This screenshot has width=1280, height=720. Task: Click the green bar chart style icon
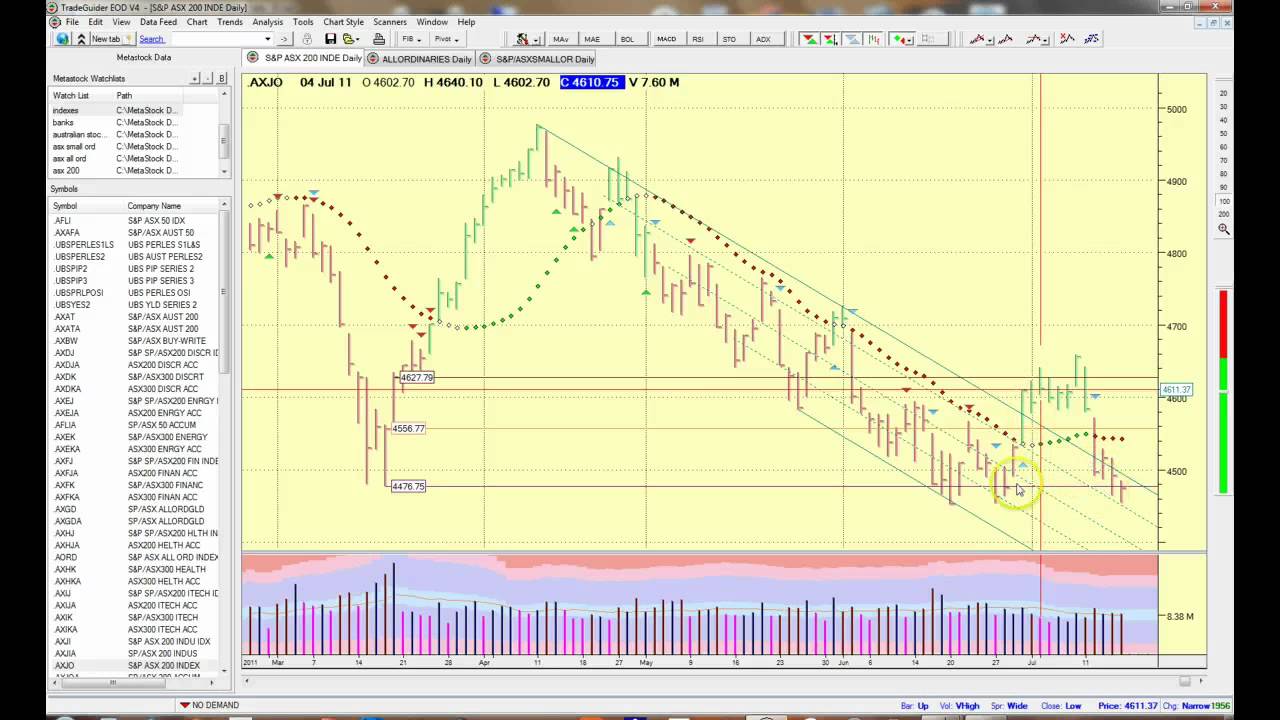click(x=874, y=39)
